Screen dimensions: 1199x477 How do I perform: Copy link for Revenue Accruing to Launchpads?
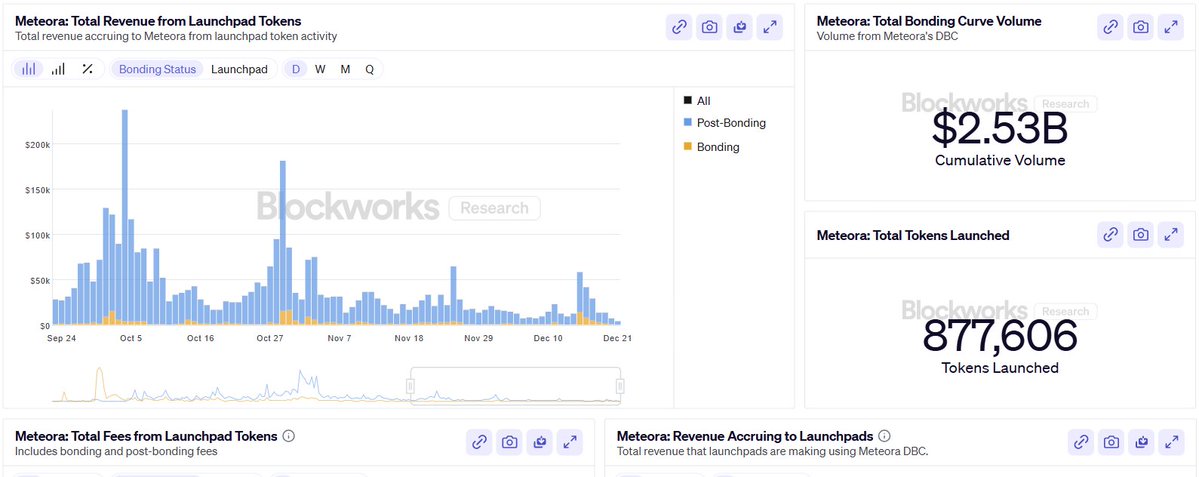pos(1081,442)
